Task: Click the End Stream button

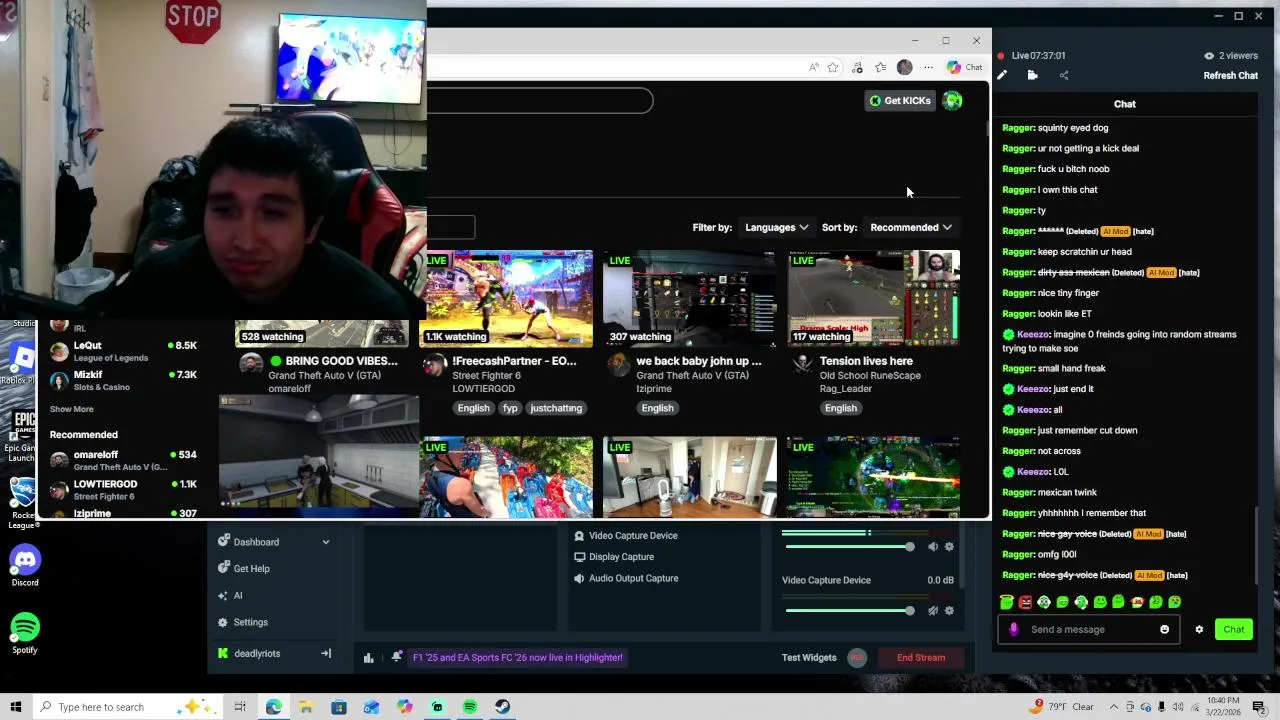Action: tap(921, 657)
